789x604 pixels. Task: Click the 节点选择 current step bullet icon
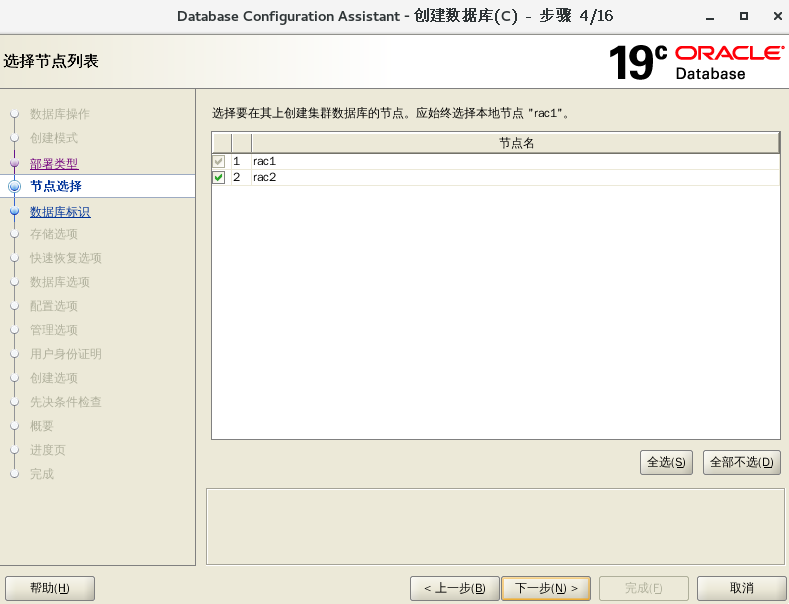[14, 186]
